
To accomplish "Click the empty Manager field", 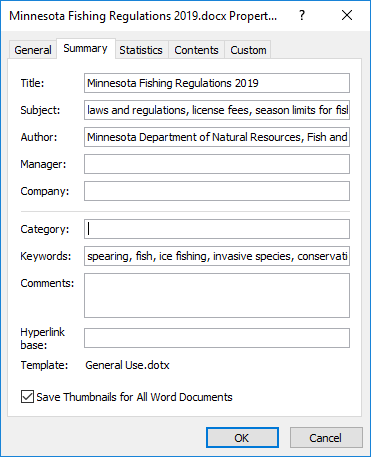I will tap(217, 164).
